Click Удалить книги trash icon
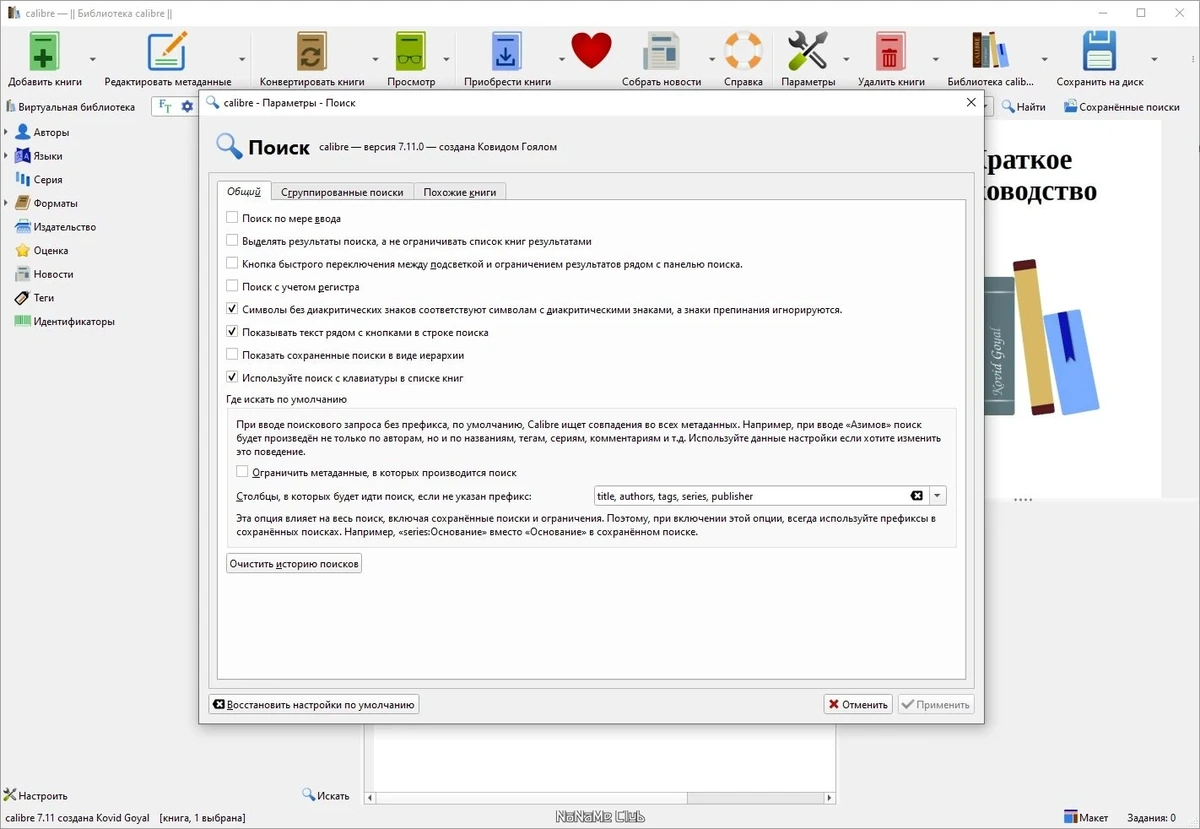Screen dimensions: 1200x829 [x=890, y=51]
